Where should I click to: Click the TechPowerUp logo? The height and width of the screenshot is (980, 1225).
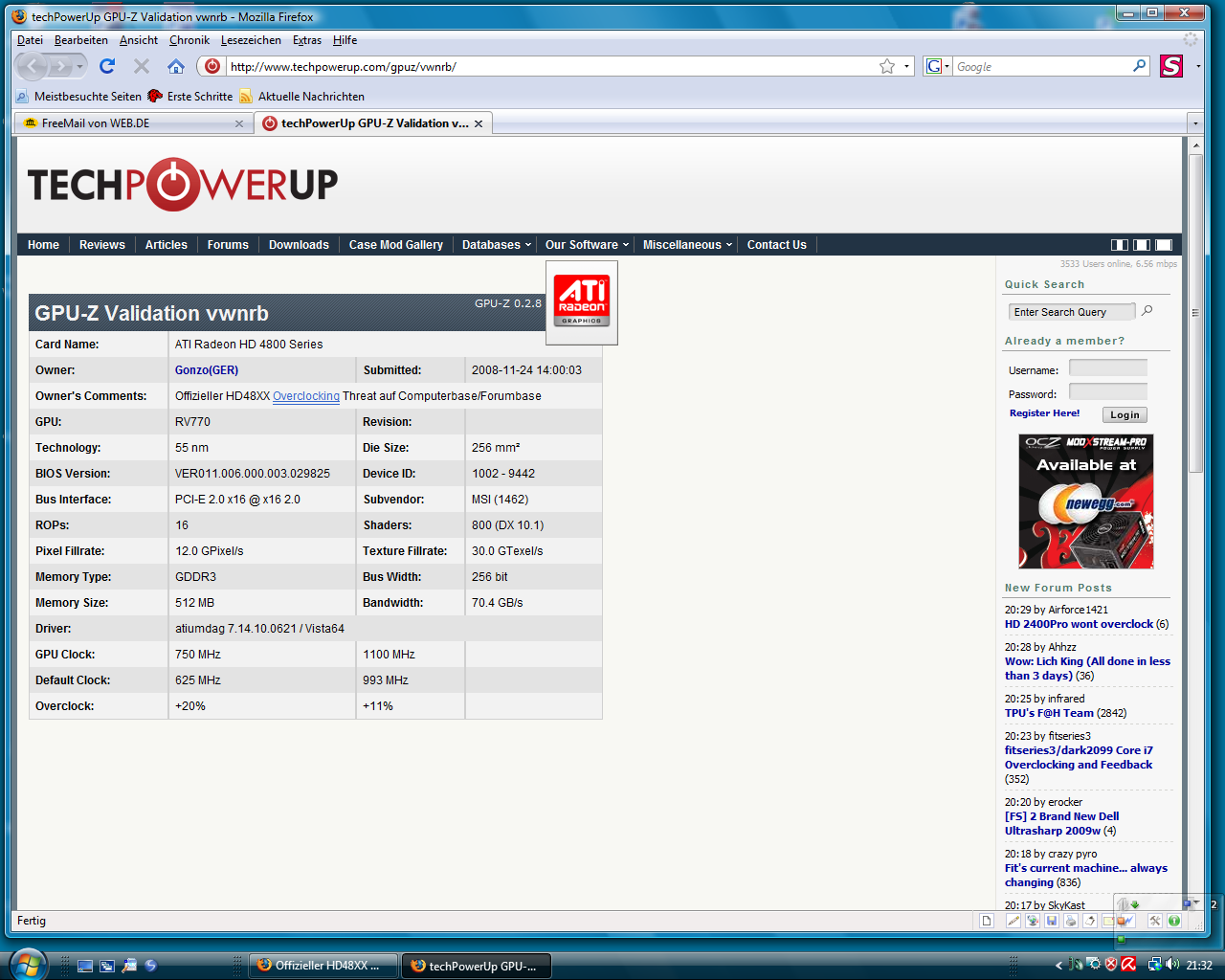pyautogui.click(x=183, y=185)
